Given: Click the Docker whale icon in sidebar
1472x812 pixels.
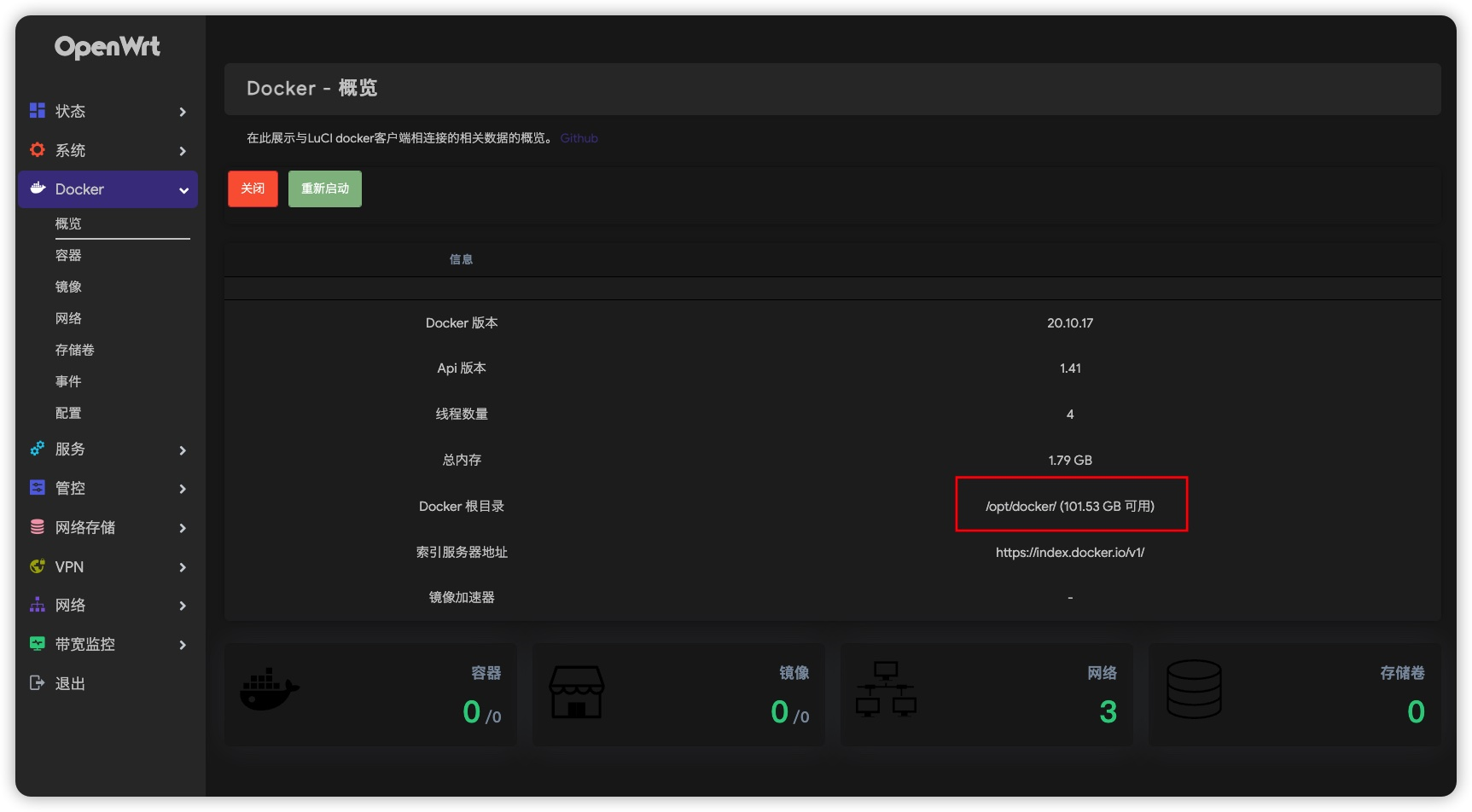Looking at the screenshot, I should (38, 188).
